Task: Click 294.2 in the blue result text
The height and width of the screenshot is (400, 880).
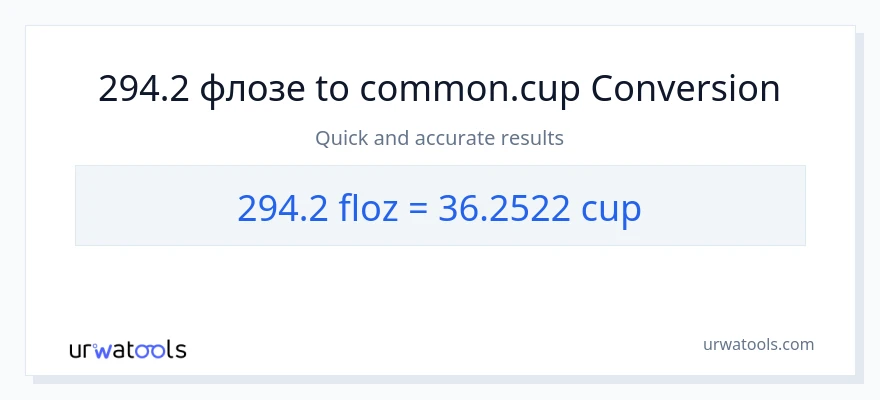Action: [279, 207]
